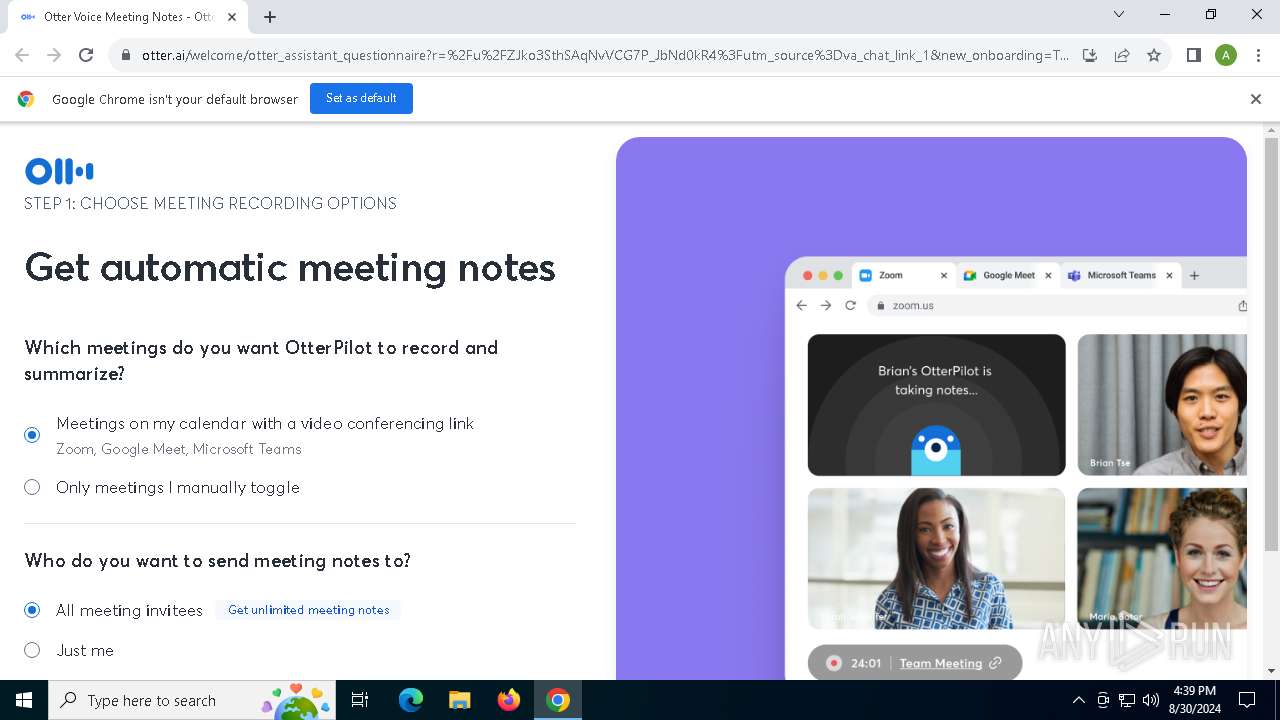
Task: Launch Microsoft Edge from the taskbar
Action: tap(410, 700)
